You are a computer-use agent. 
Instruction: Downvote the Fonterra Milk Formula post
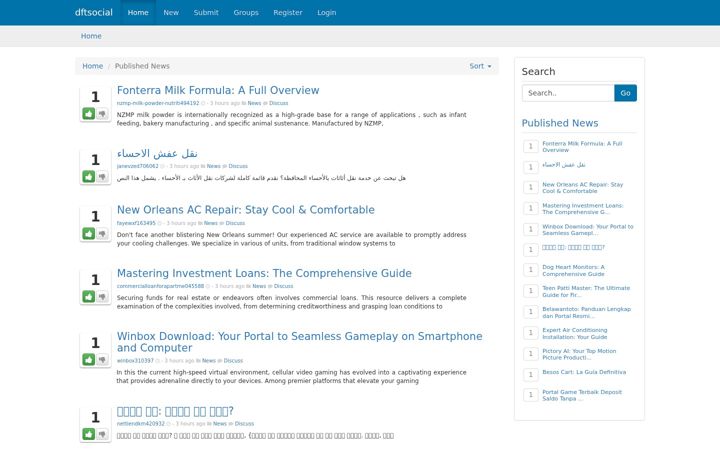[x=102, y=113]
